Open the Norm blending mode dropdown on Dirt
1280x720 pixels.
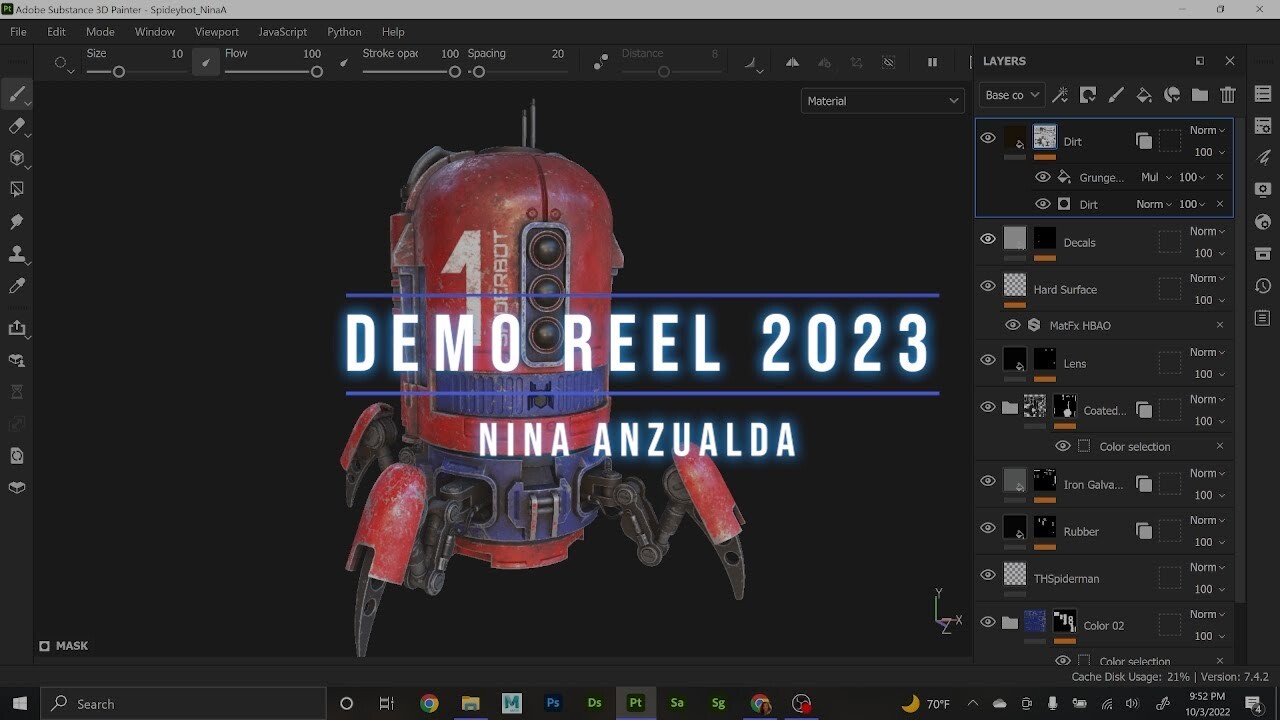1205,130
